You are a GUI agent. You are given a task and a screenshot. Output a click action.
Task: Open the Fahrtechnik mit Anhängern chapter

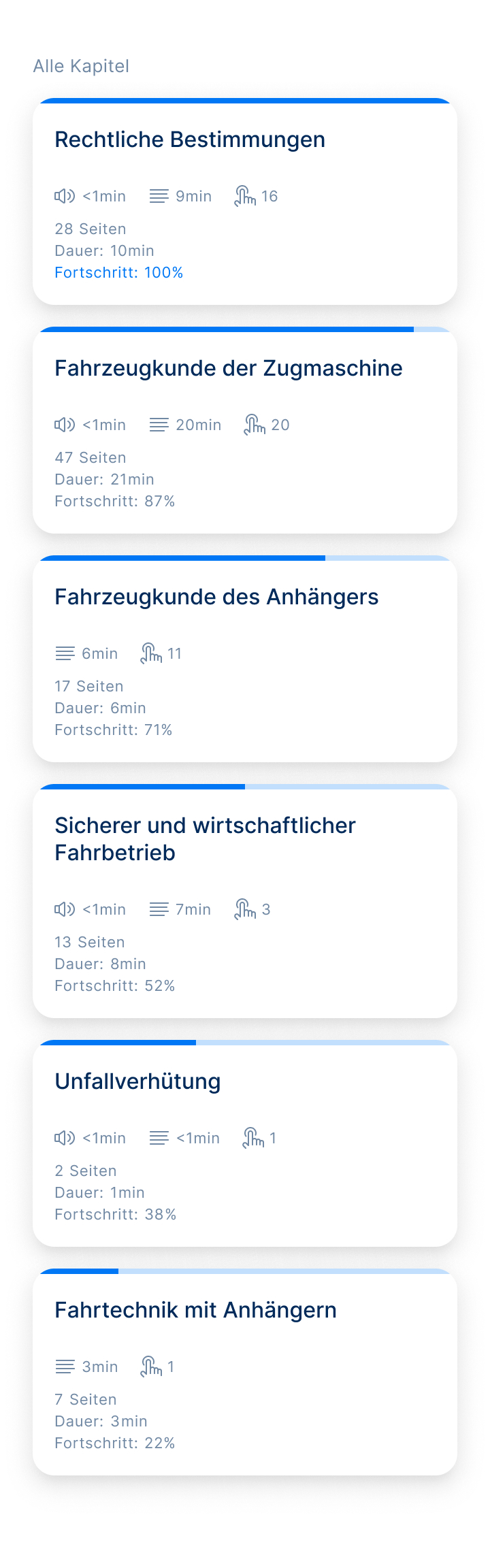195,1310
